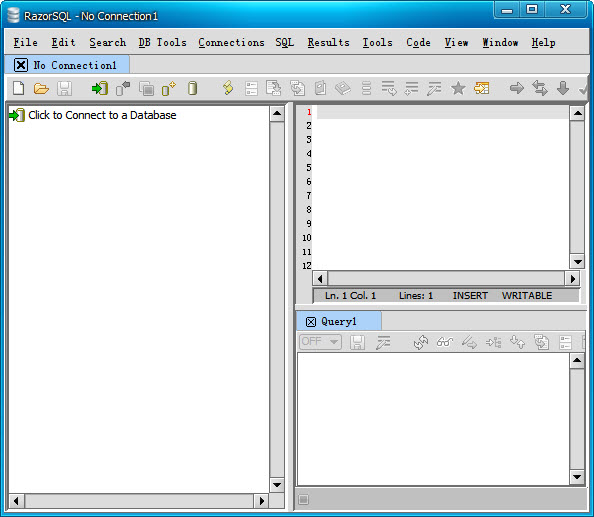This screenshot has height=517, width=594.
Task: Click line 1 in the SQL editor
Action: point(442,112)
